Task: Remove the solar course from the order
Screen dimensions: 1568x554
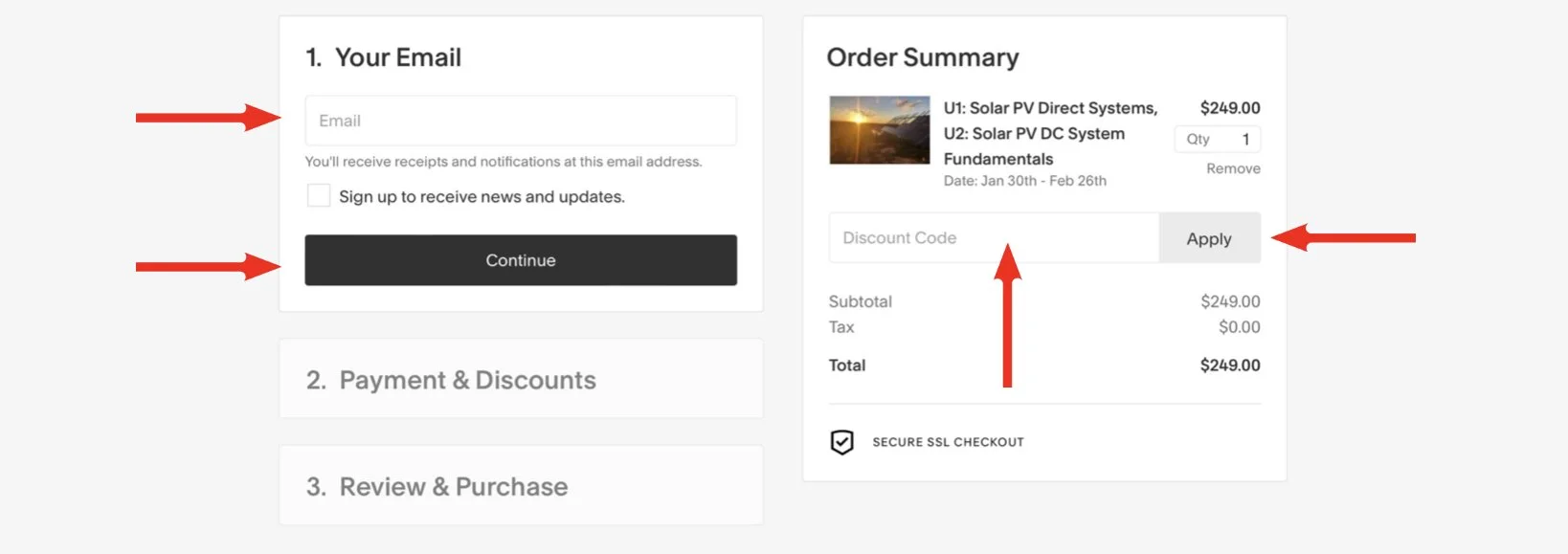Action: click(1233, 168)
